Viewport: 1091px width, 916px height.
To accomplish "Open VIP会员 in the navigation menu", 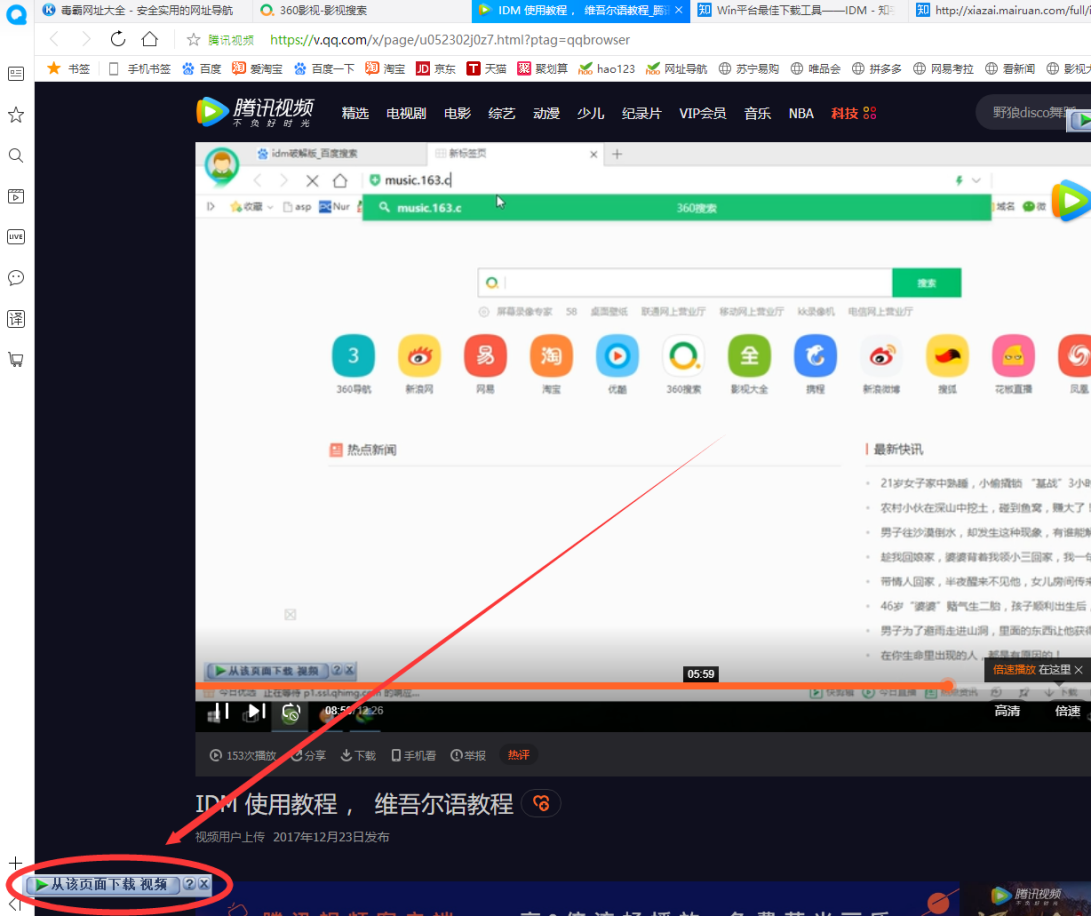I will tap(702, 113).
